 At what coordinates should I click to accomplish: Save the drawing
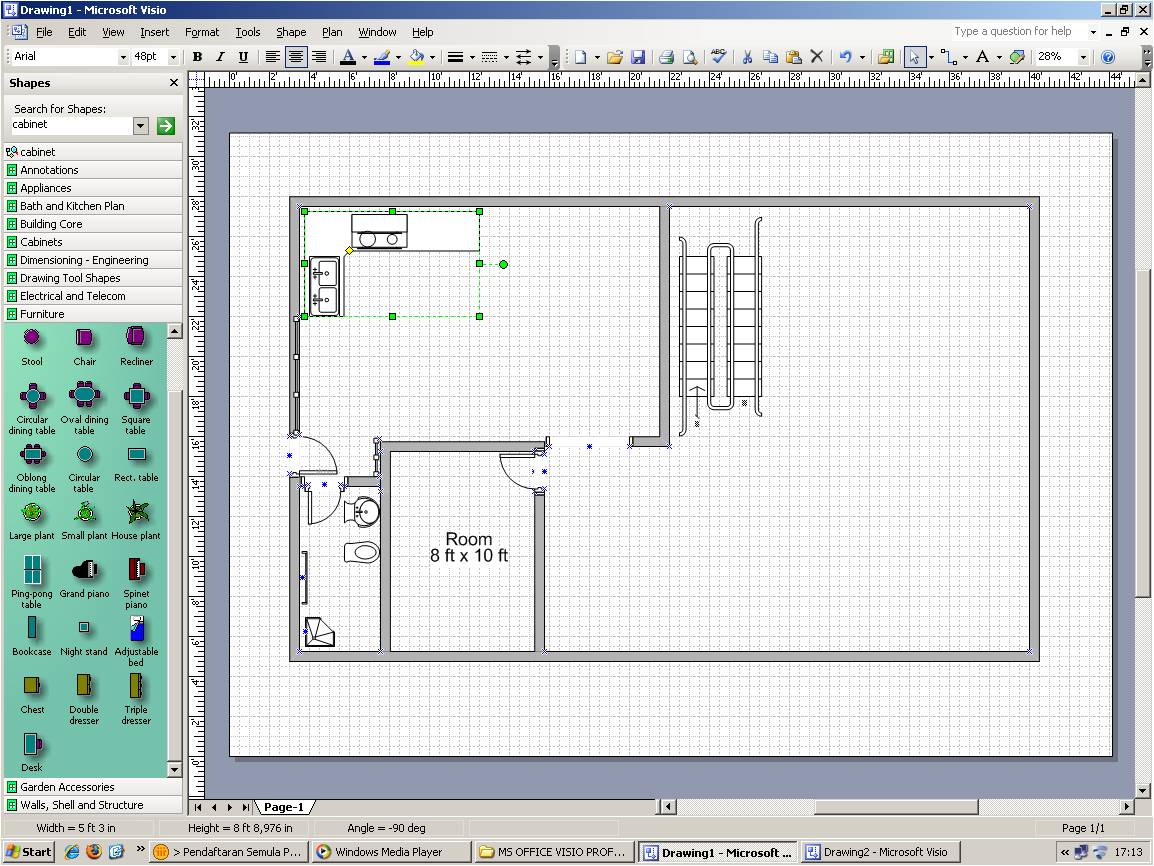point(637,57)
